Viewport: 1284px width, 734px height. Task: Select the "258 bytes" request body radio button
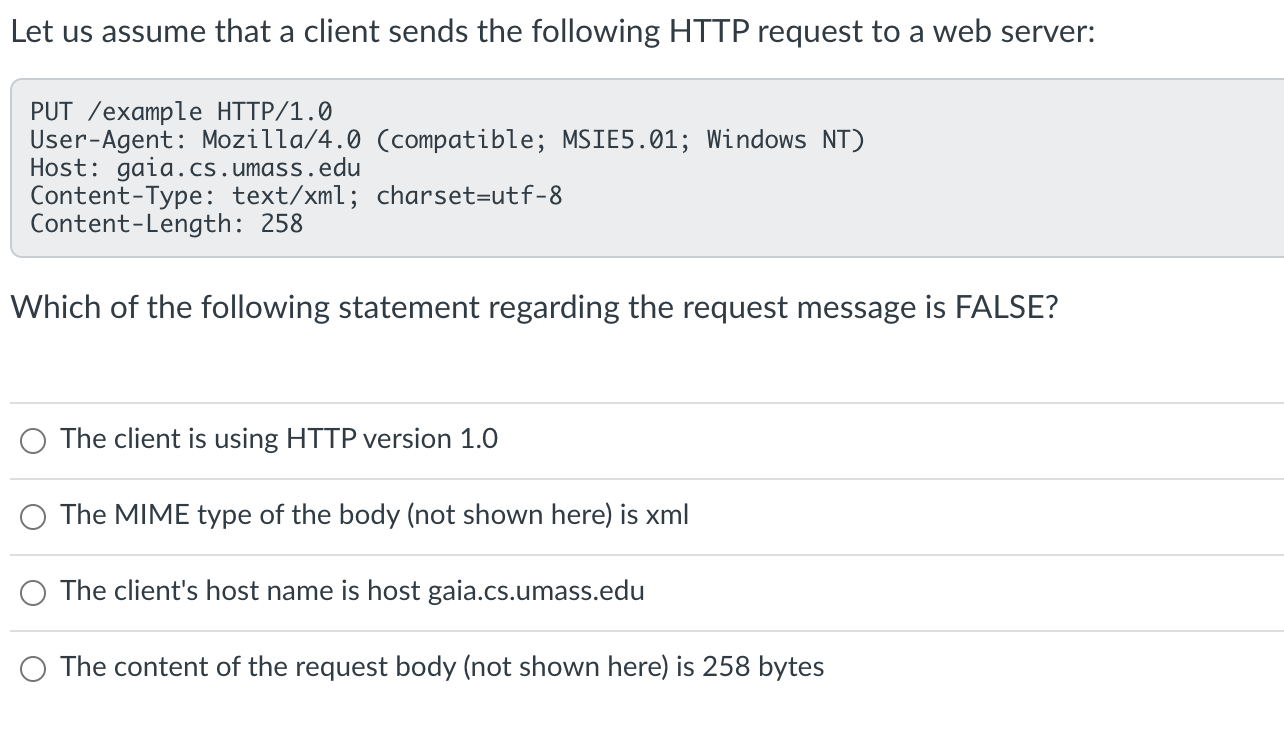tap(33, 669)
